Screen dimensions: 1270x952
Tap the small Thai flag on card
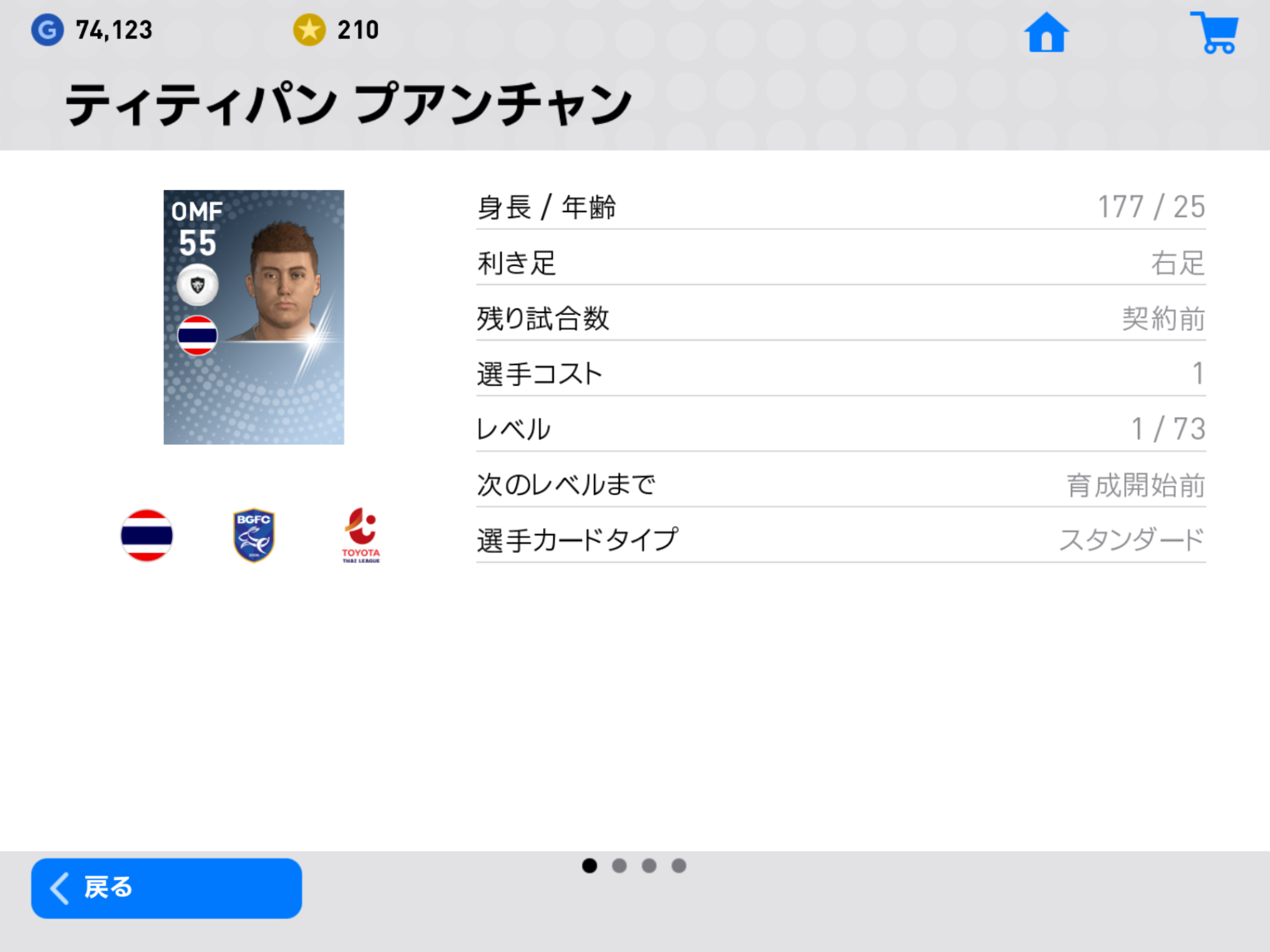[197, 335]
